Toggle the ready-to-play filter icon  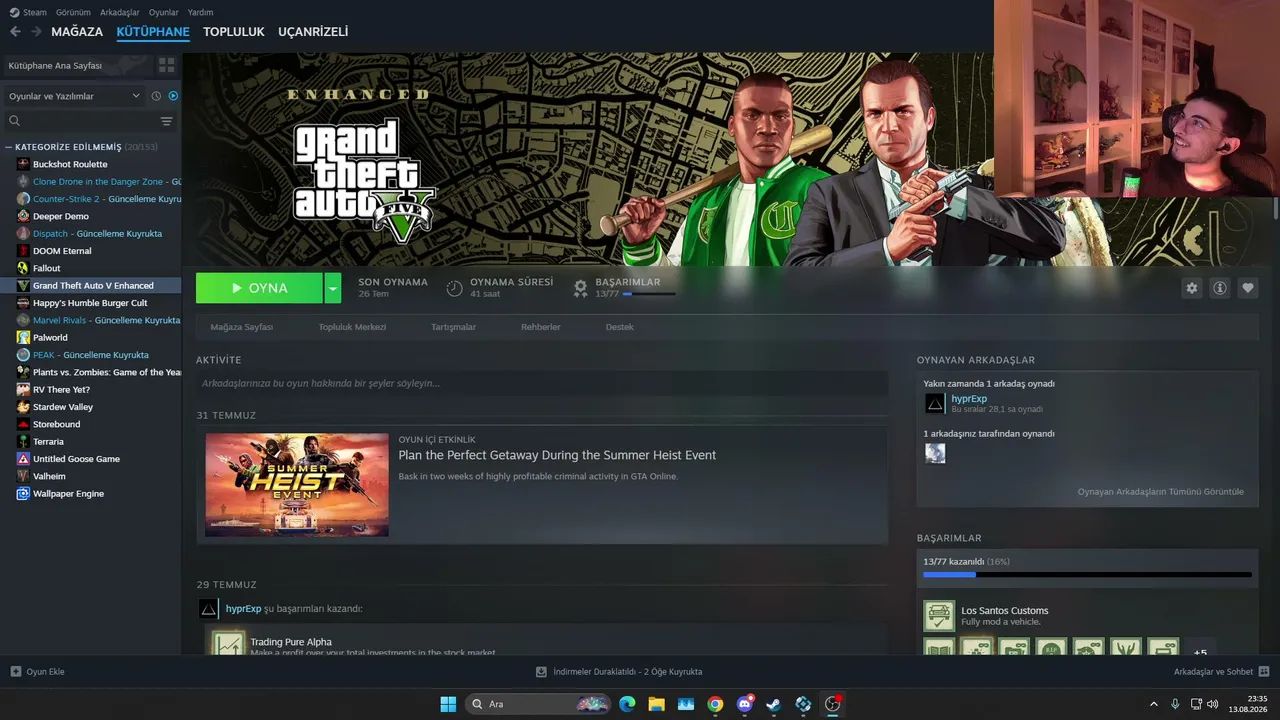click(173, 96)
